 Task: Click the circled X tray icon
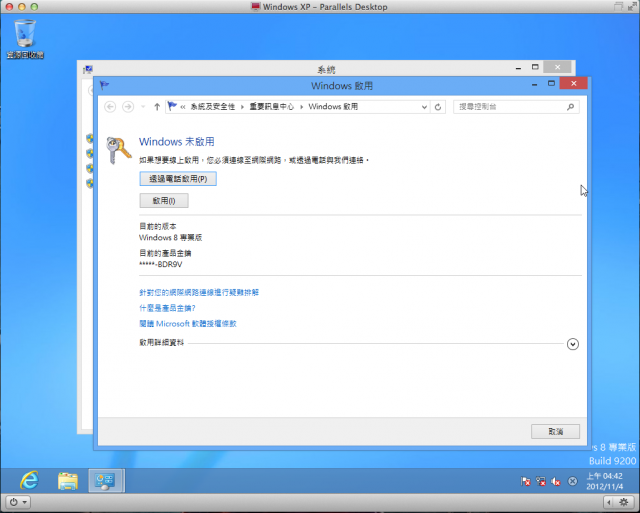[x=573, y=482]
